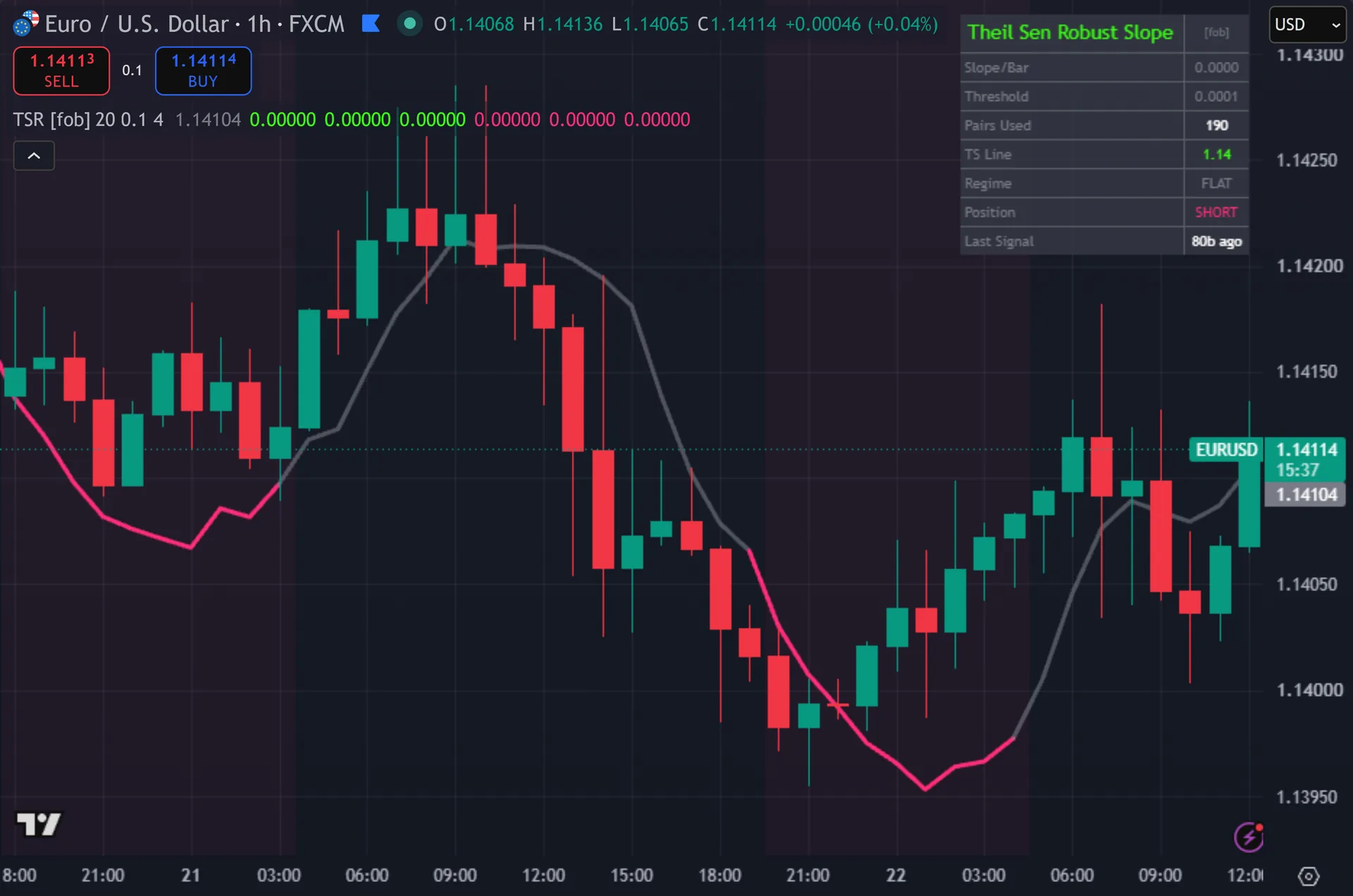Click the green market status dot
The image size is (1353, 896).
pos(409,24)
